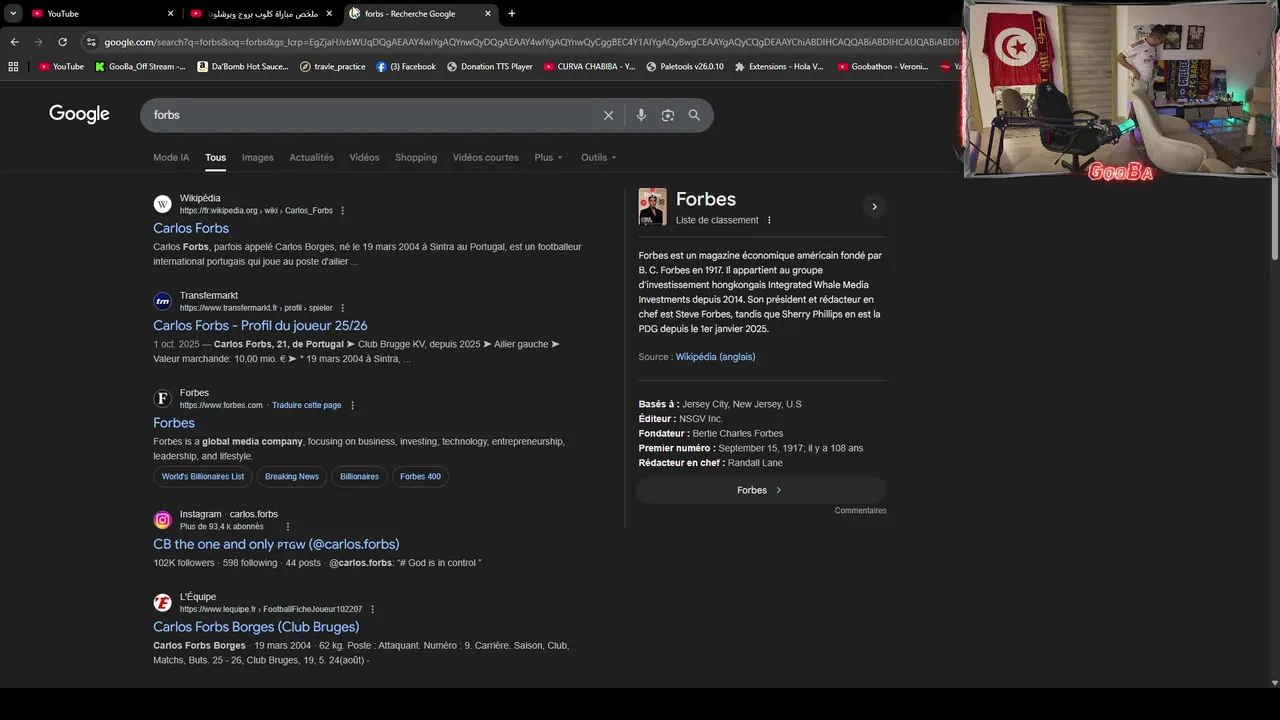Open the (3) Facebook bookmark
The height and width of the screenshot is (720, 1280).
[406, 66]
